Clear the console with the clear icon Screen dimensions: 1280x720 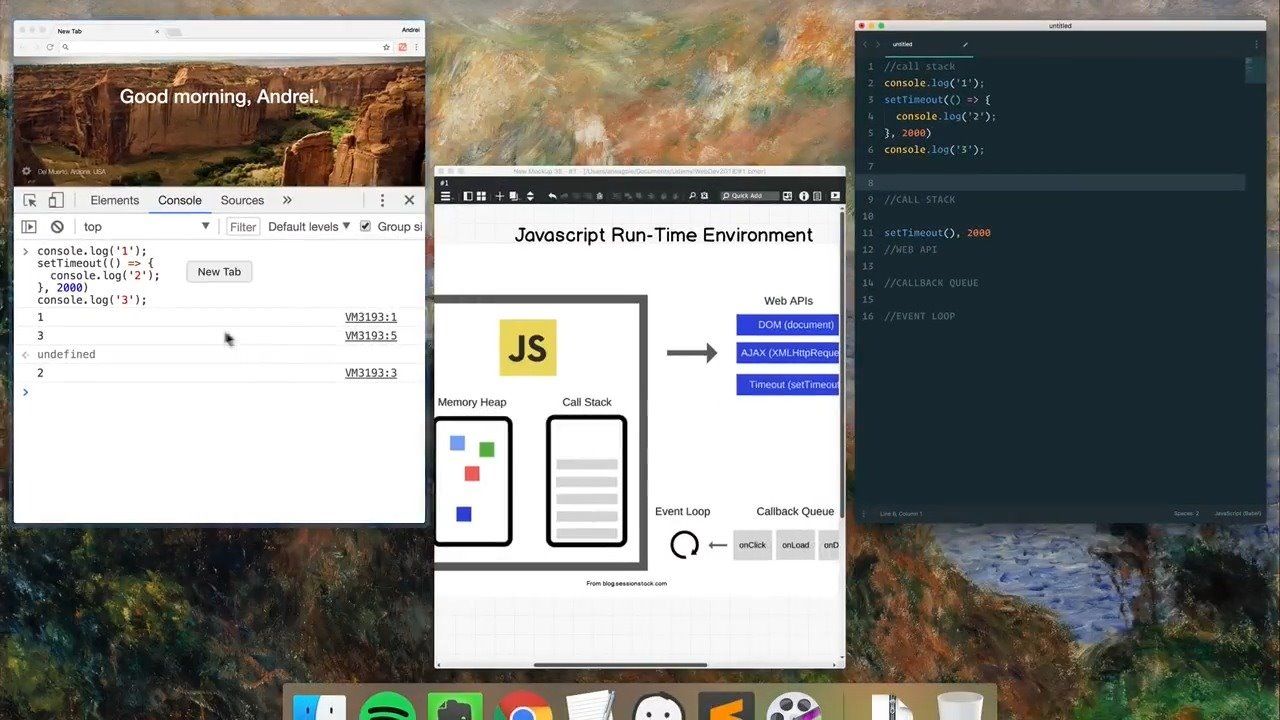pos(57,227)
